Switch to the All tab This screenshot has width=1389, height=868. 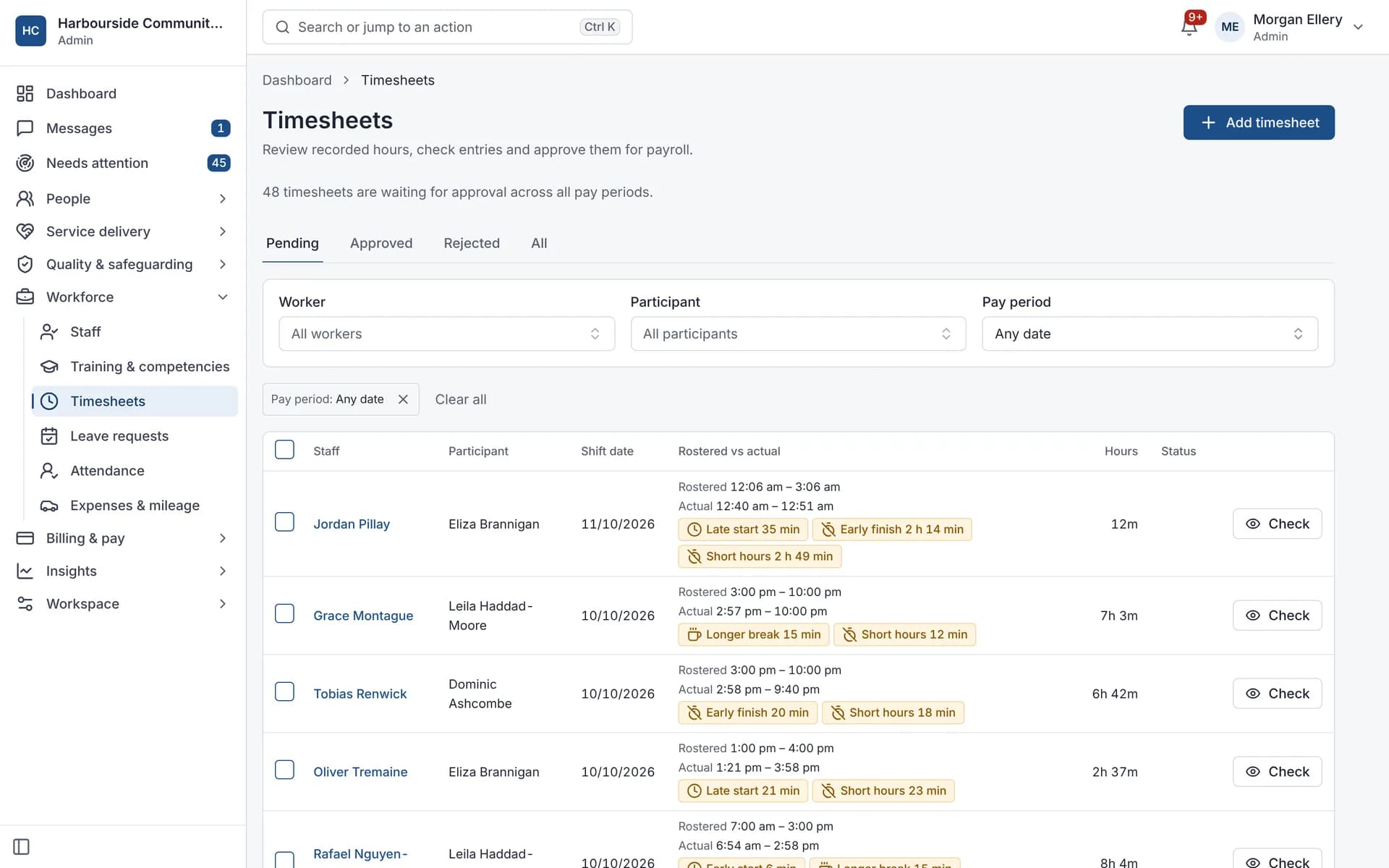tap(539, 243)
